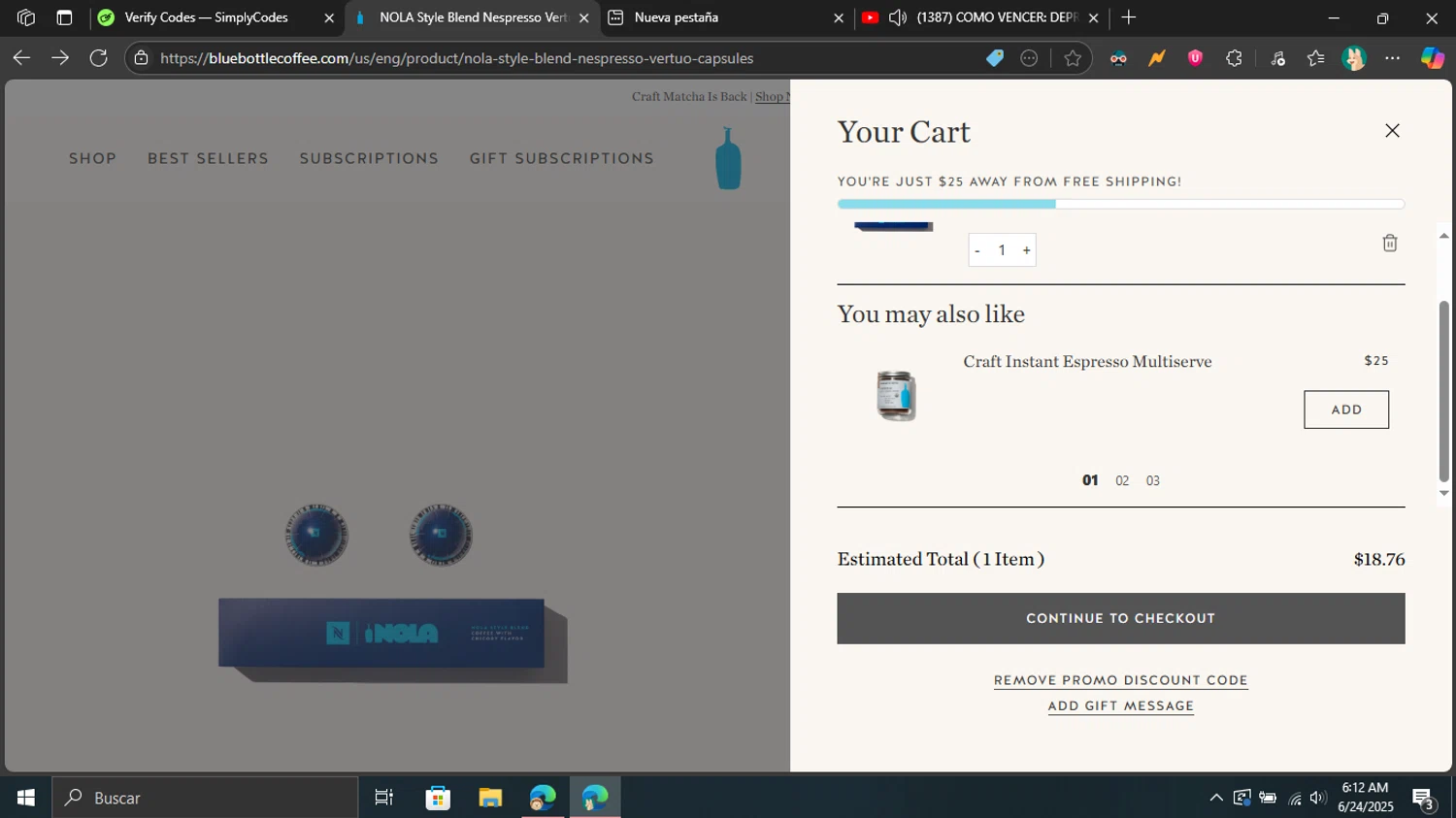
Task: Open Windows Start menu
Action: (26, 798)
